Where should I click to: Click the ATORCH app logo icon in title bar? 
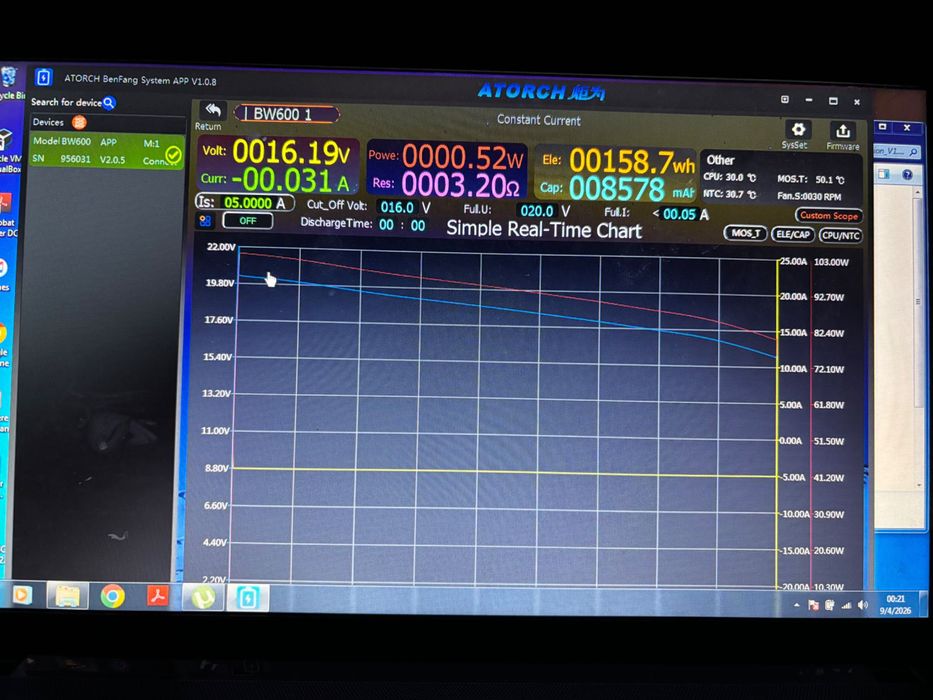point(43,77)
